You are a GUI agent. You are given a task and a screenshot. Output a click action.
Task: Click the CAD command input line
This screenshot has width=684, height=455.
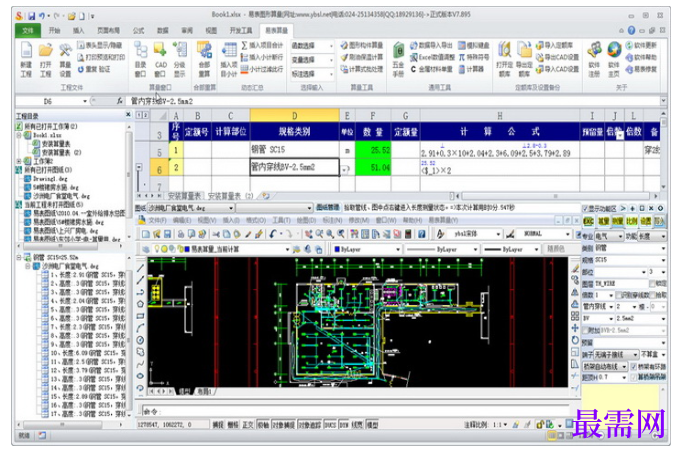(x=356, y=411)
